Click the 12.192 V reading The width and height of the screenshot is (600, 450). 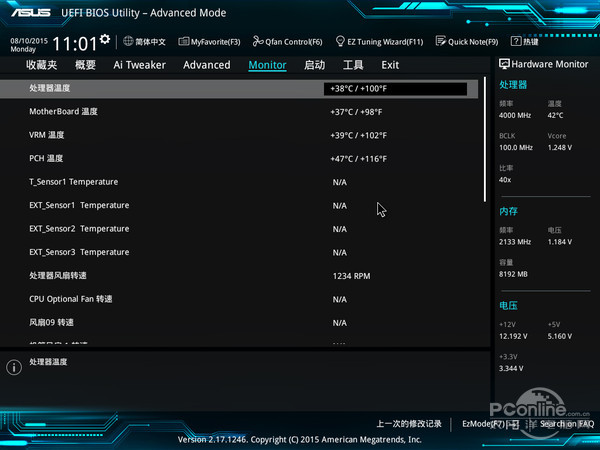pyautogui.click(x=513, y=336)
